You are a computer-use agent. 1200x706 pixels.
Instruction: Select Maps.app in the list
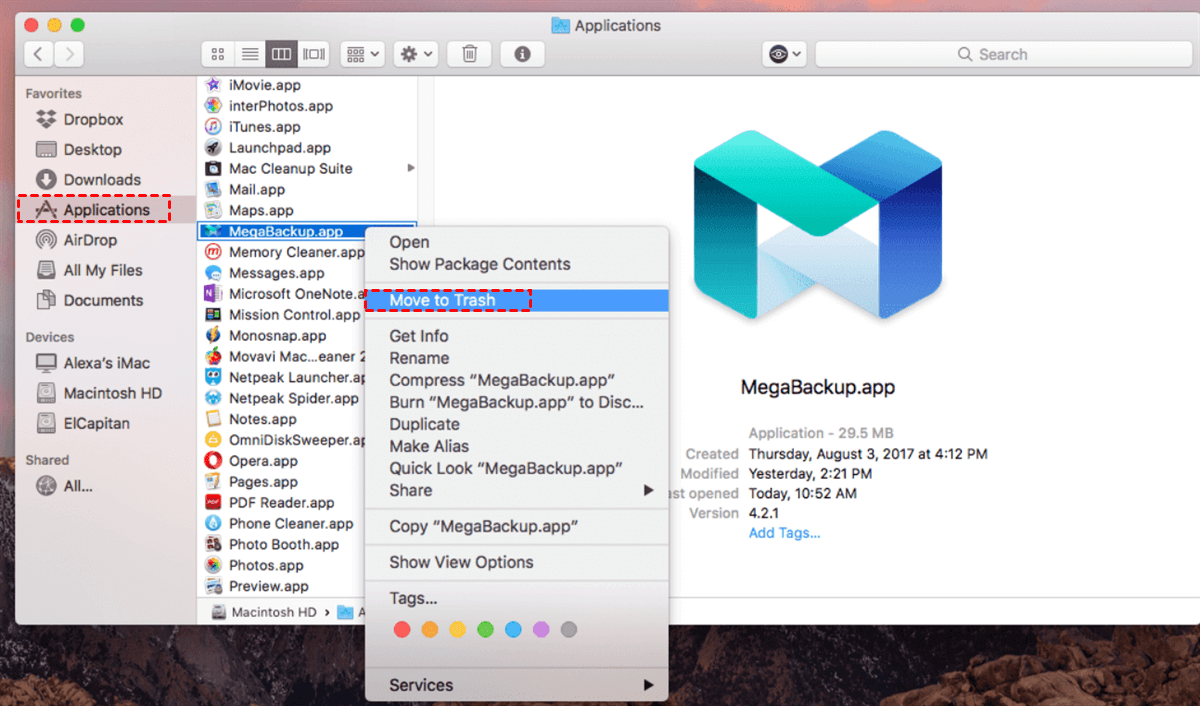click(x=261, y=210)
